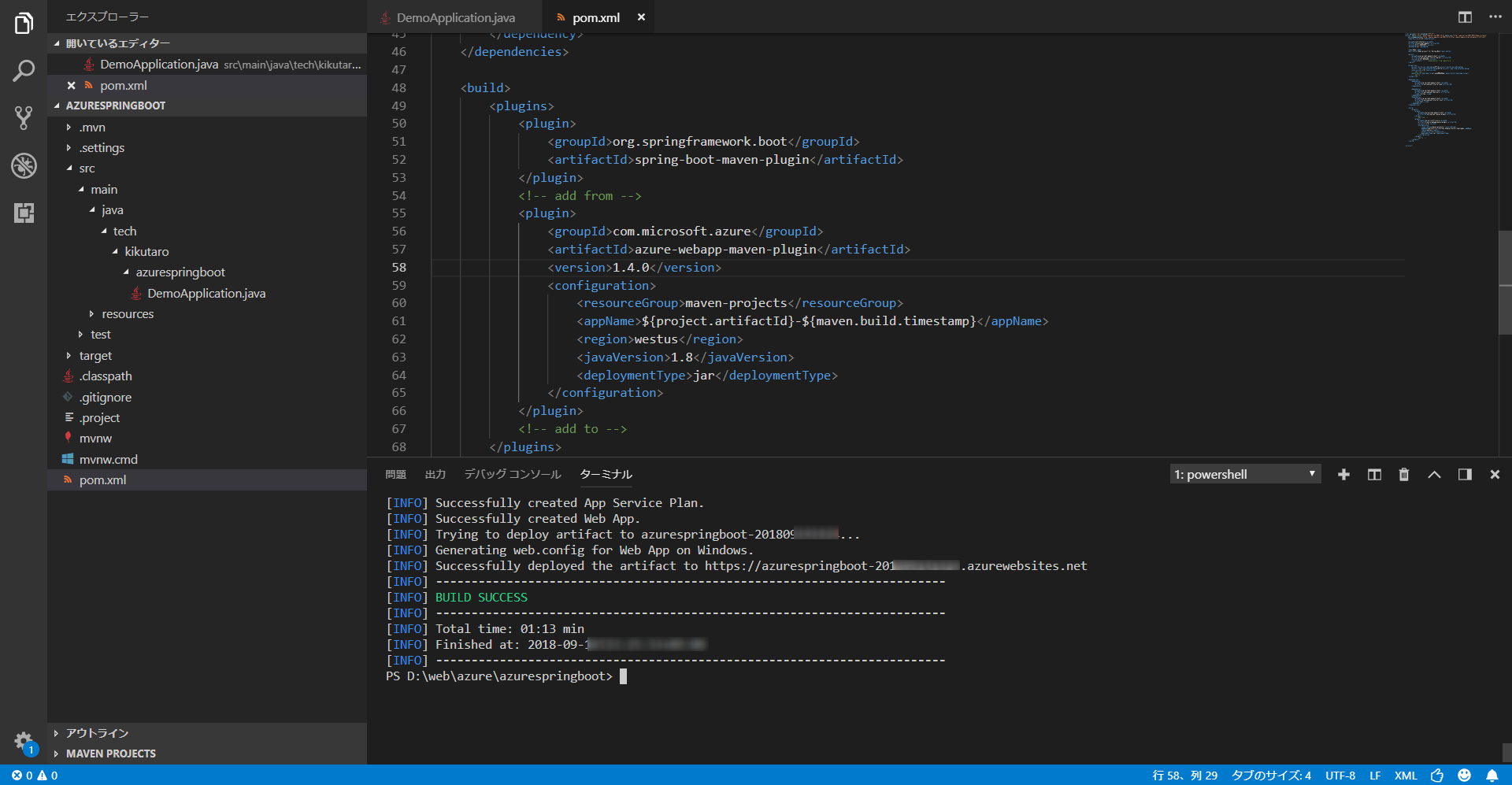The image size is (1512, 785).
Task: Open the Debug Console panel tab
Action: [x=513, y=474]
